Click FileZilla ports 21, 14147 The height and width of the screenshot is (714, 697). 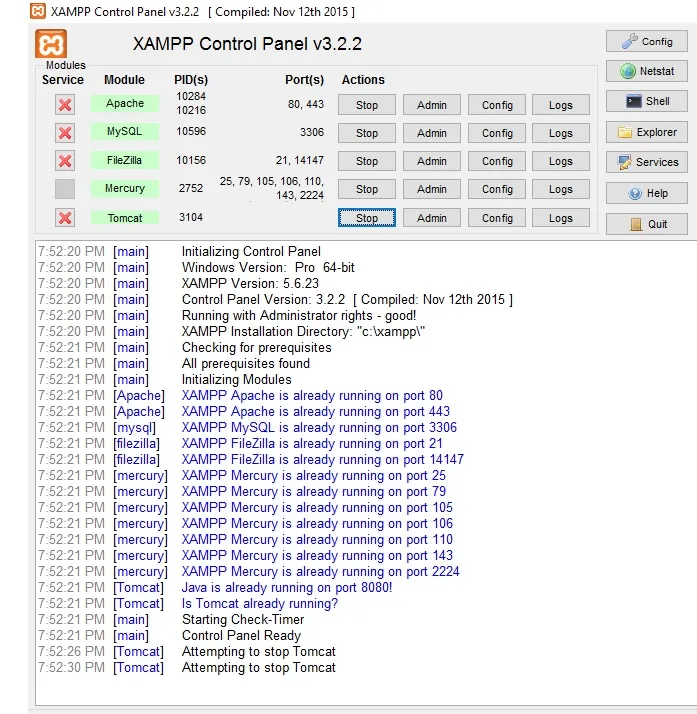point(300,160)
